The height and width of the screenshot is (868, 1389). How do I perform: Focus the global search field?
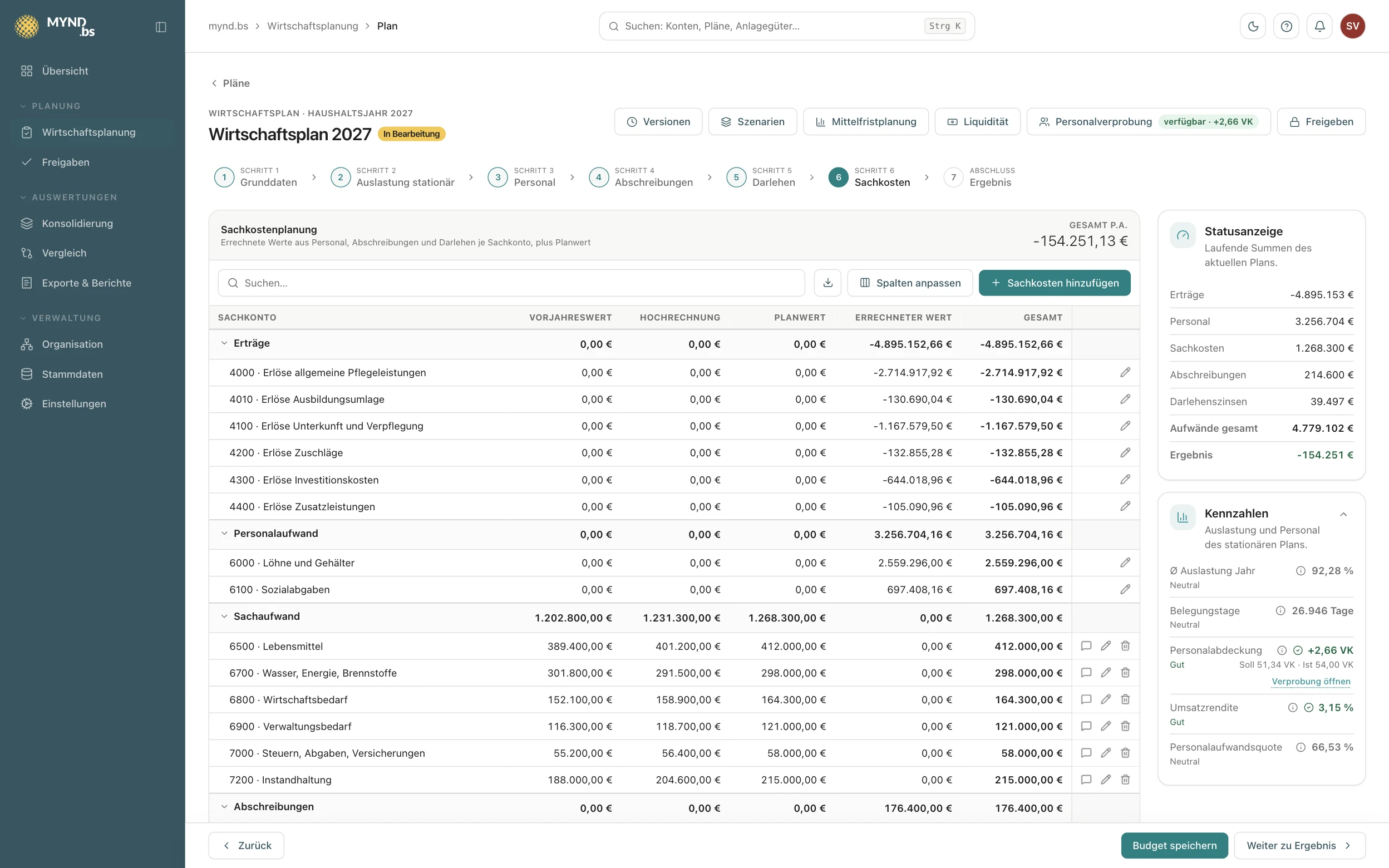(x=786, y=26)
